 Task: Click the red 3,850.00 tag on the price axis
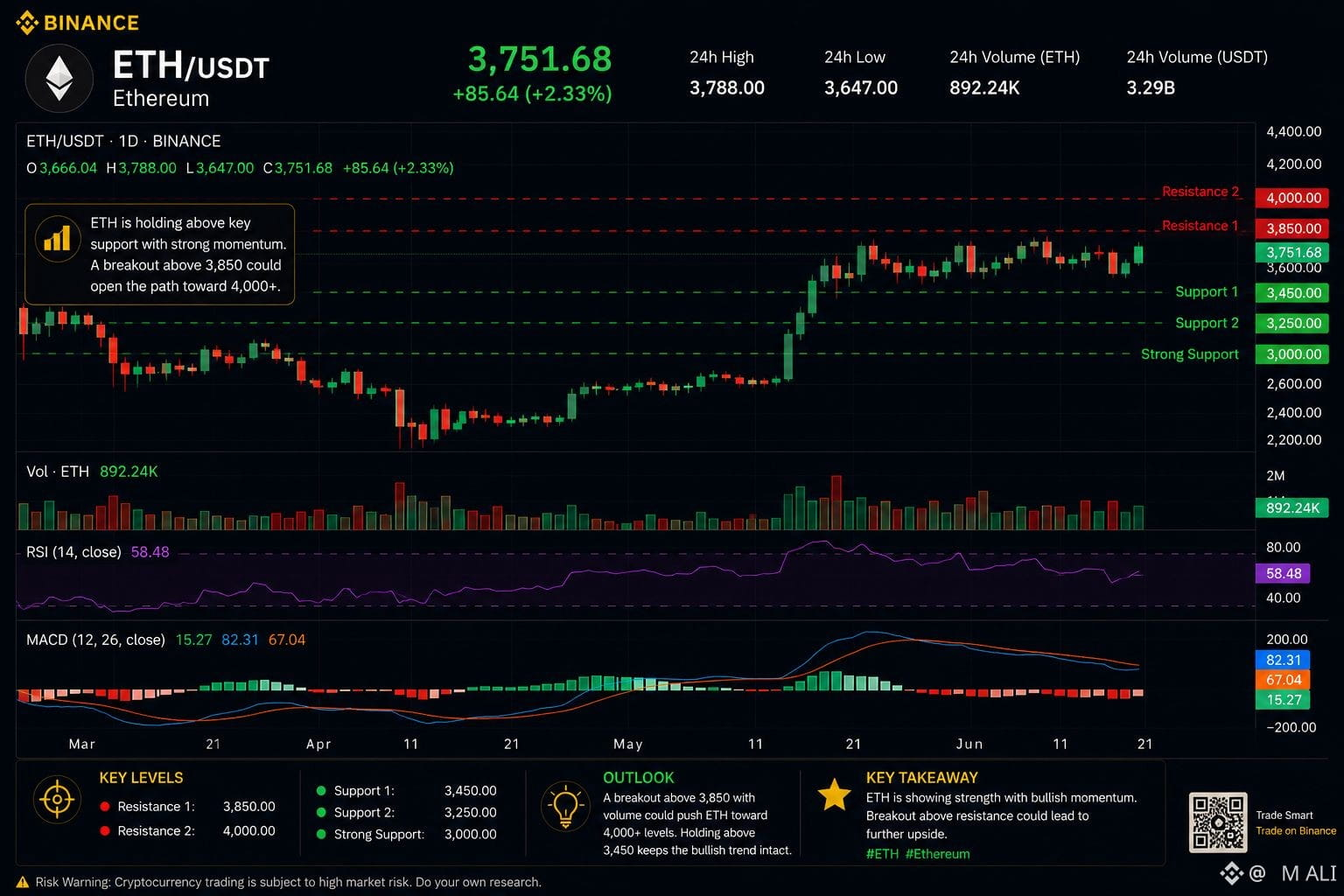[1291, 228]
